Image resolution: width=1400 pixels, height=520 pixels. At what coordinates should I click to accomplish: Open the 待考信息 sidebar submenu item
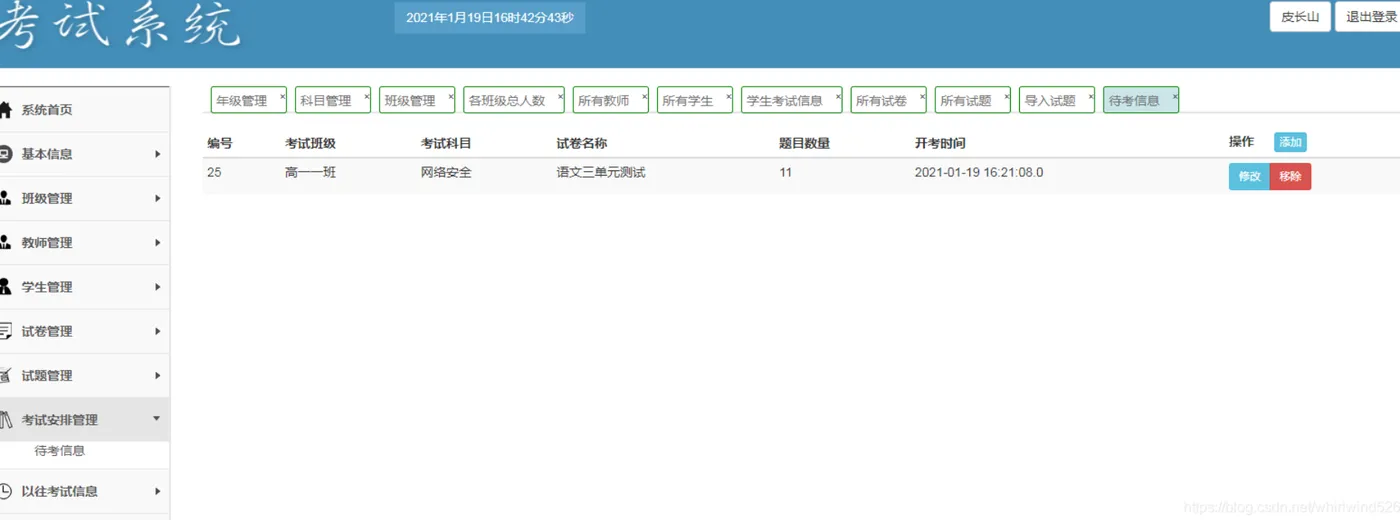60,451
